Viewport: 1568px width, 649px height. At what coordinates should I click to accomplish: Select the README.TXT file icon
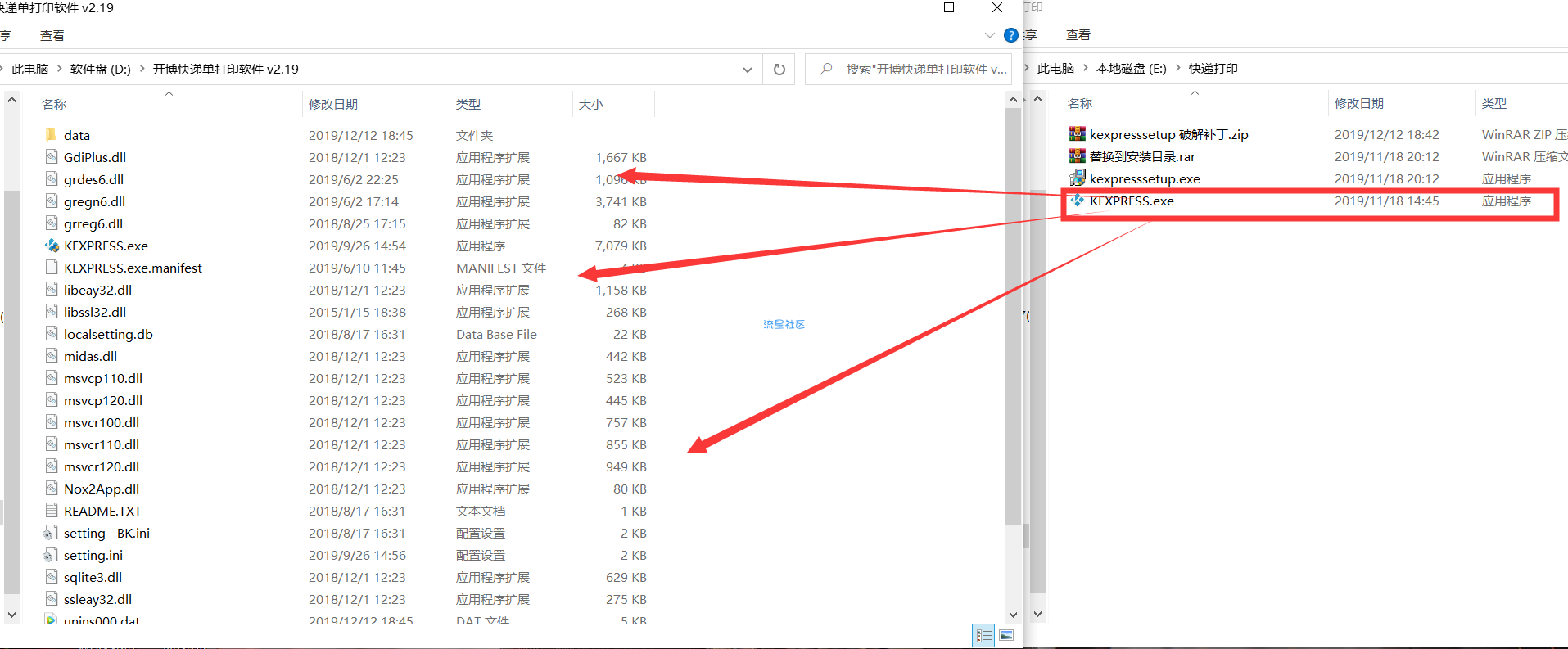[x=51, y=510]
